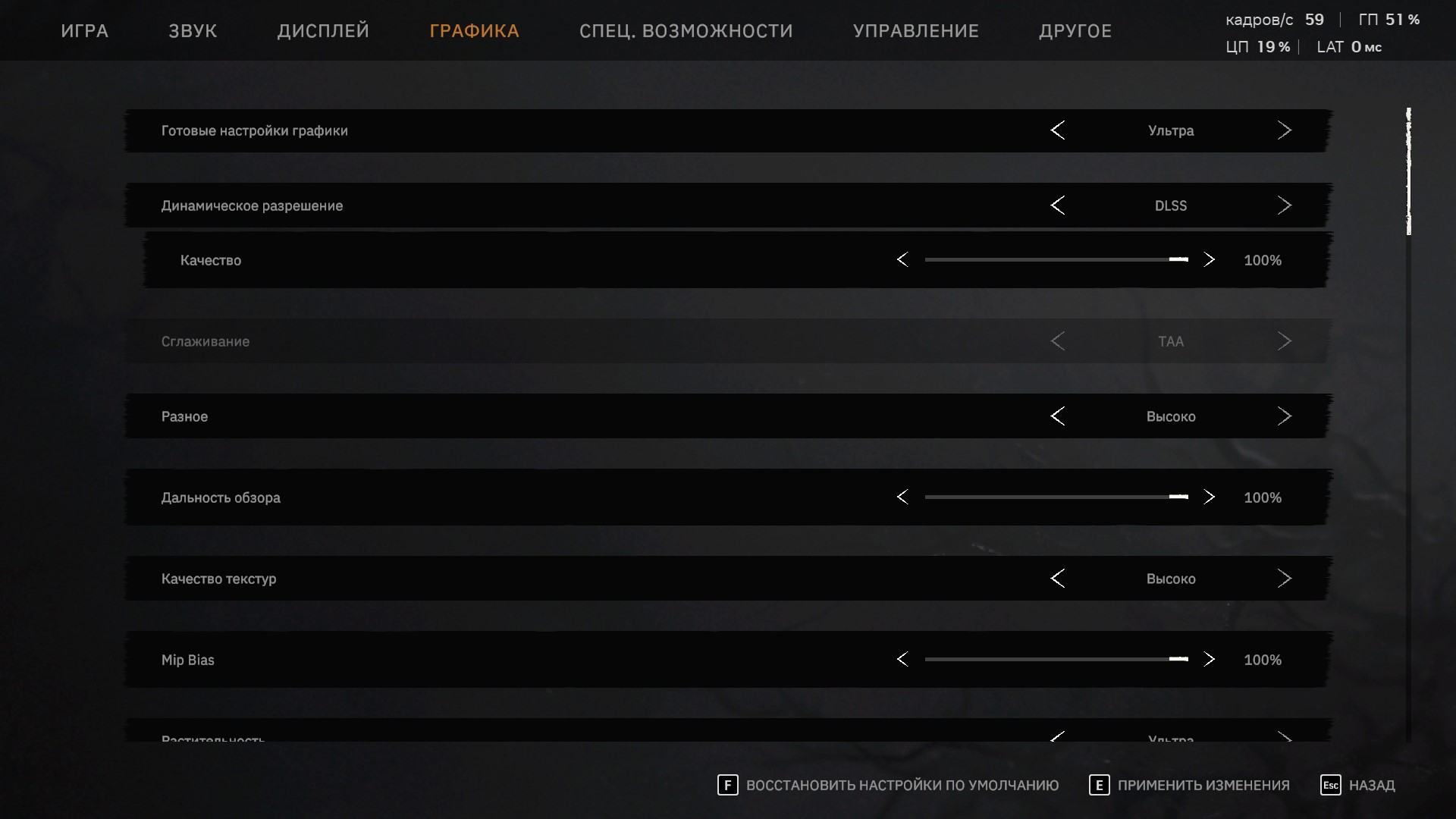The width and height of the screenshot is (1456, 819).
Task: Click the E key hint icon
Action: click(x=1099, y=786)
